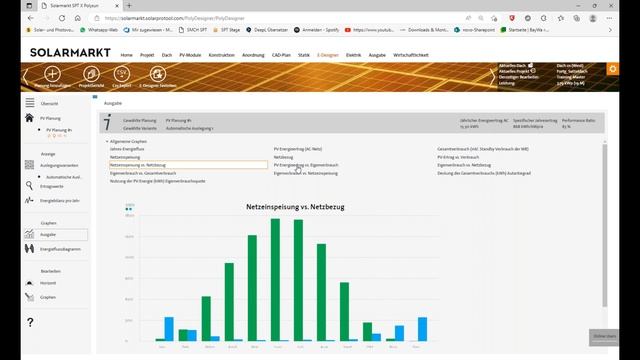640x360 pixels.
Task: Show PV-Ertrag vs. Verbrauch graph
Action: (x=458, y=157)
